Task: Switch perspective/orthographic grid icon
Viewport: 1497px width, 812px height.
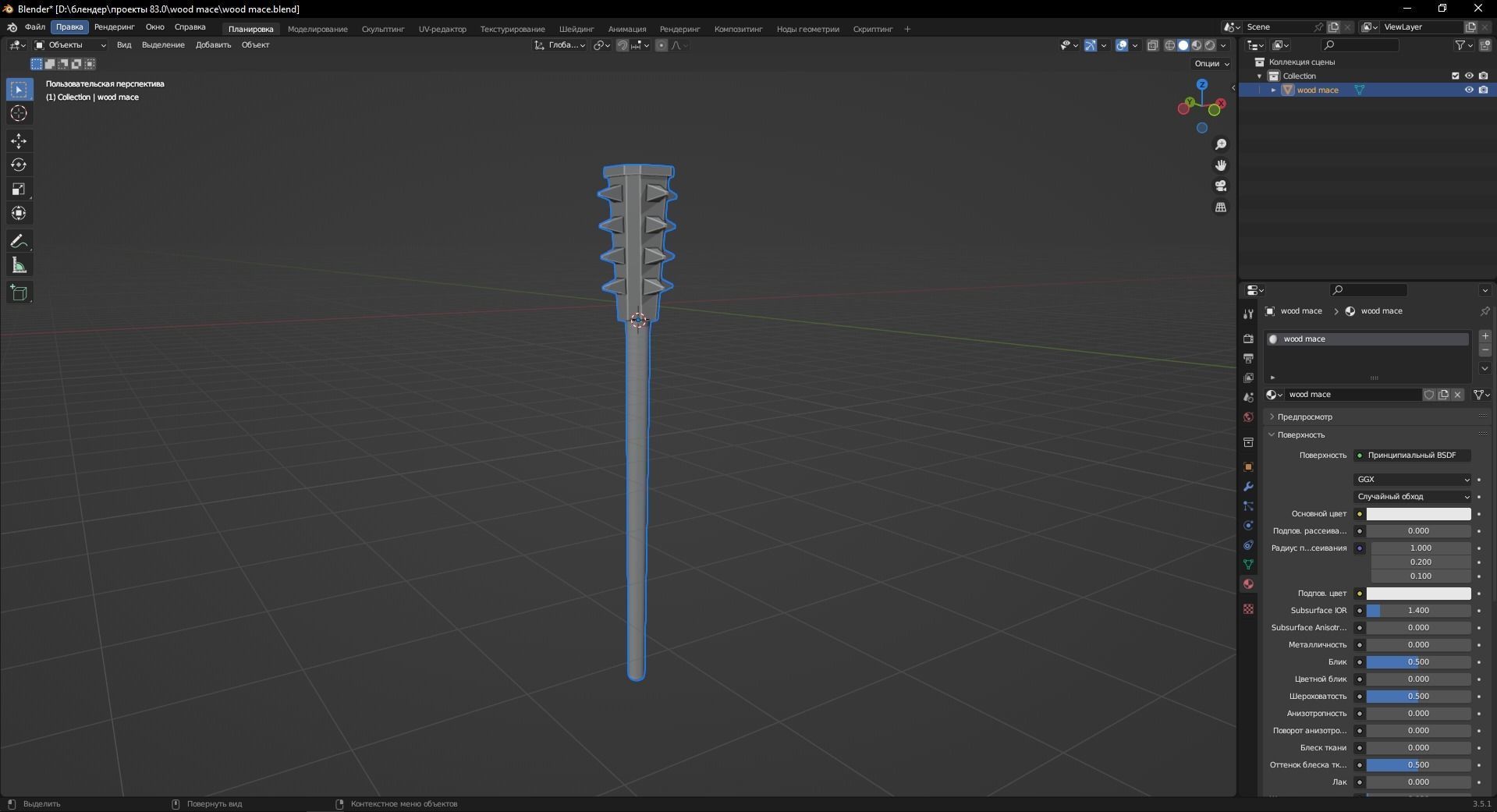Action: [1221, 207]
